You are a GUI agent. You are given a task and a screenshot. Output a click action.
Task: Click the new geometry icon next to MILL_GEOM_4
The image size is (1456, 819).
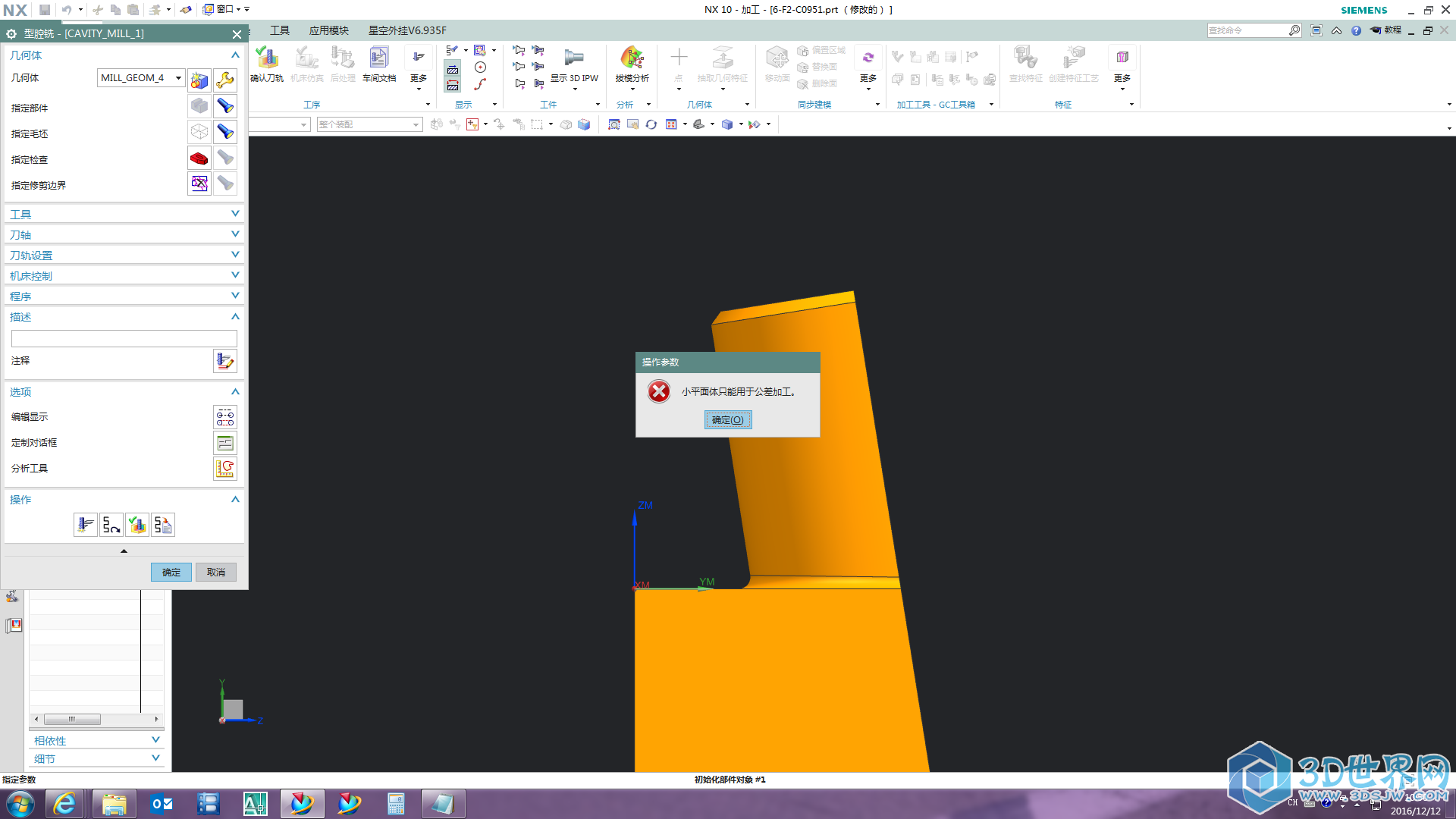pyautogui.click(x=199, y=80)
